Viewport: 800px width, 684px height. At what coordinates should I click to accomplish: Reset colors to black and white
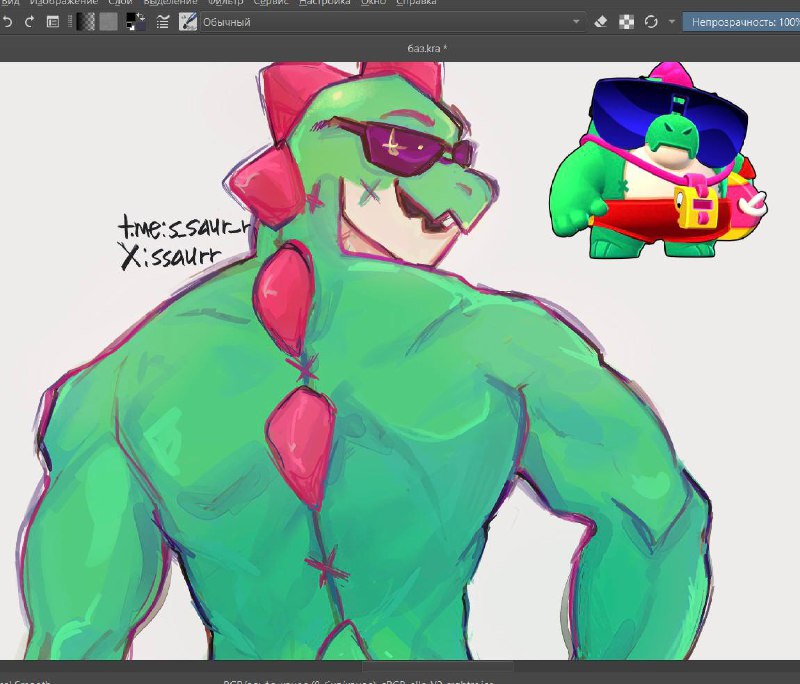coord(131,27)
